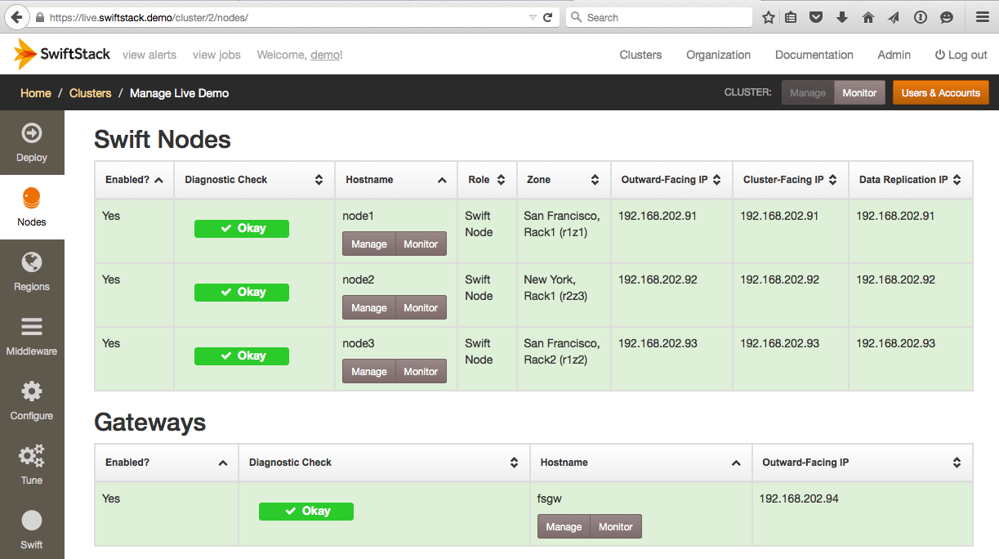The image size is (999, 559).
Task: Click the padlock site security icon
Action: [x=40, y=17]
